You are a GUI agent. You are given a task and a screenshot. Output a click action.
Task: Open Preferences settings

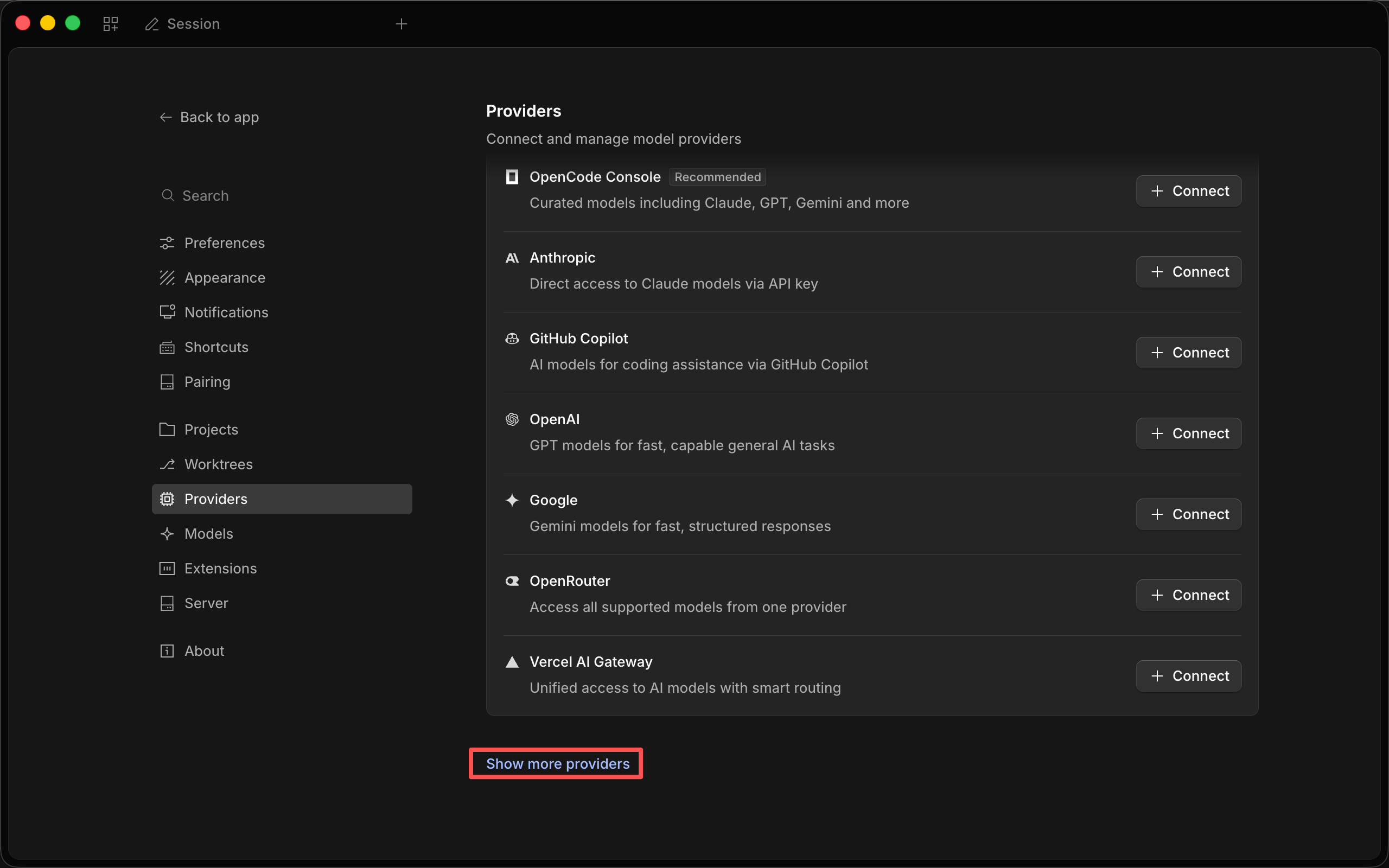coord(282,243)
